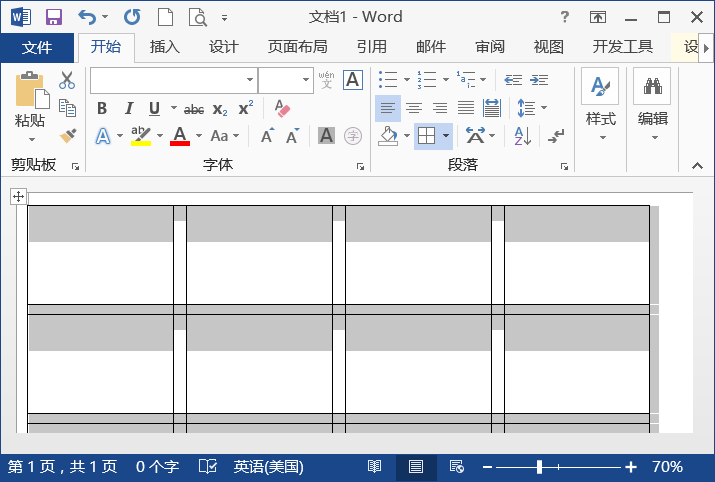Screen dimensions: 715x482
Task: Decrease indent icon
Action: pyautogui.click(x=513, y=80)
